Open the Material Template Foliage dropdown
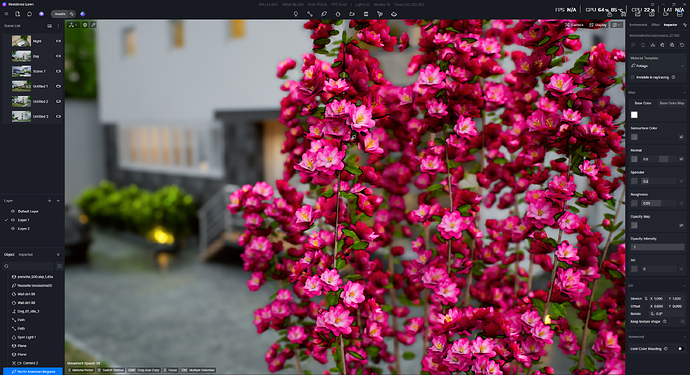 pyautogui.click(x=657, y=66)
